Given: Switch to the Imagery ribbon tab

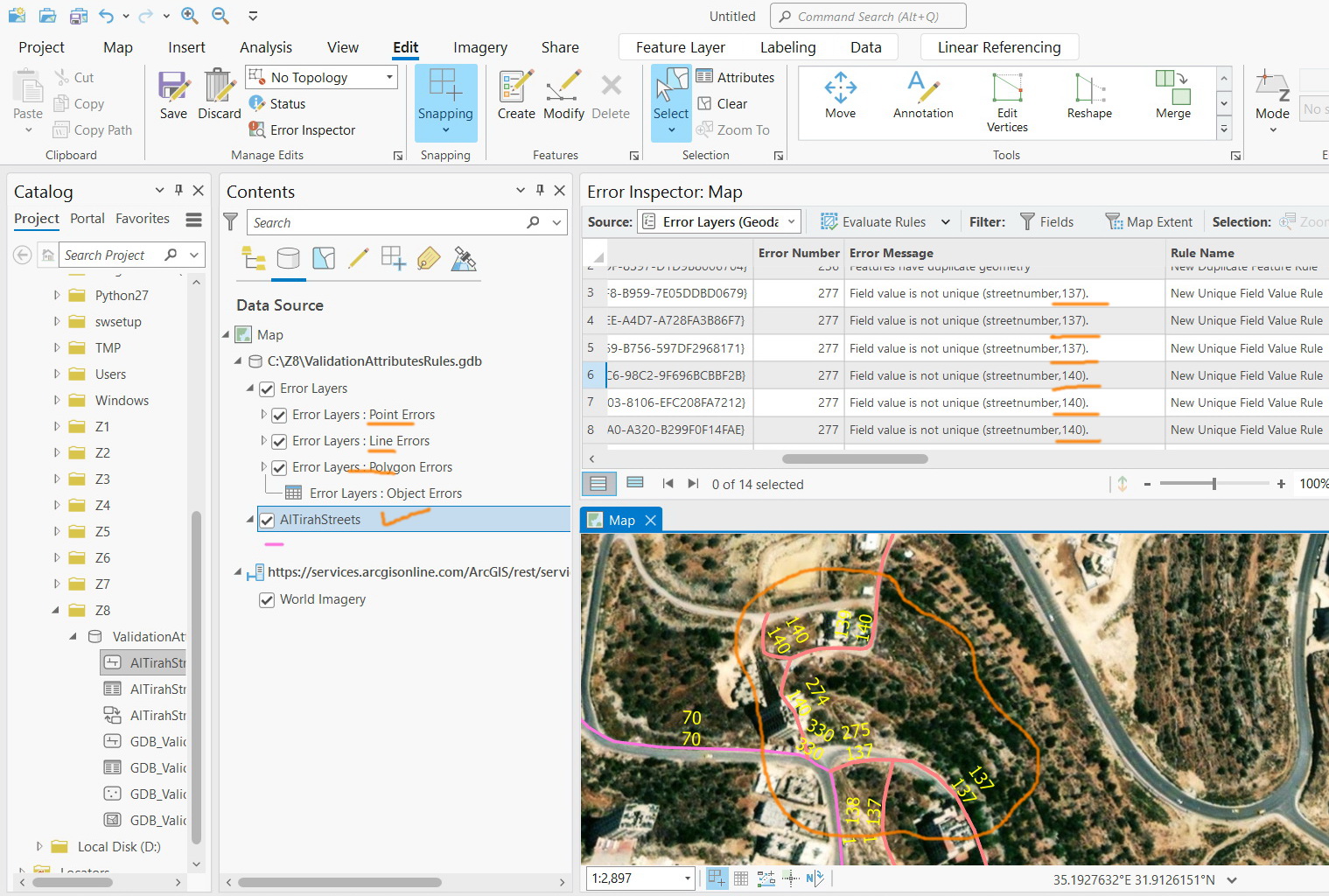Looking at the screenshot, I should pos(479,47).
